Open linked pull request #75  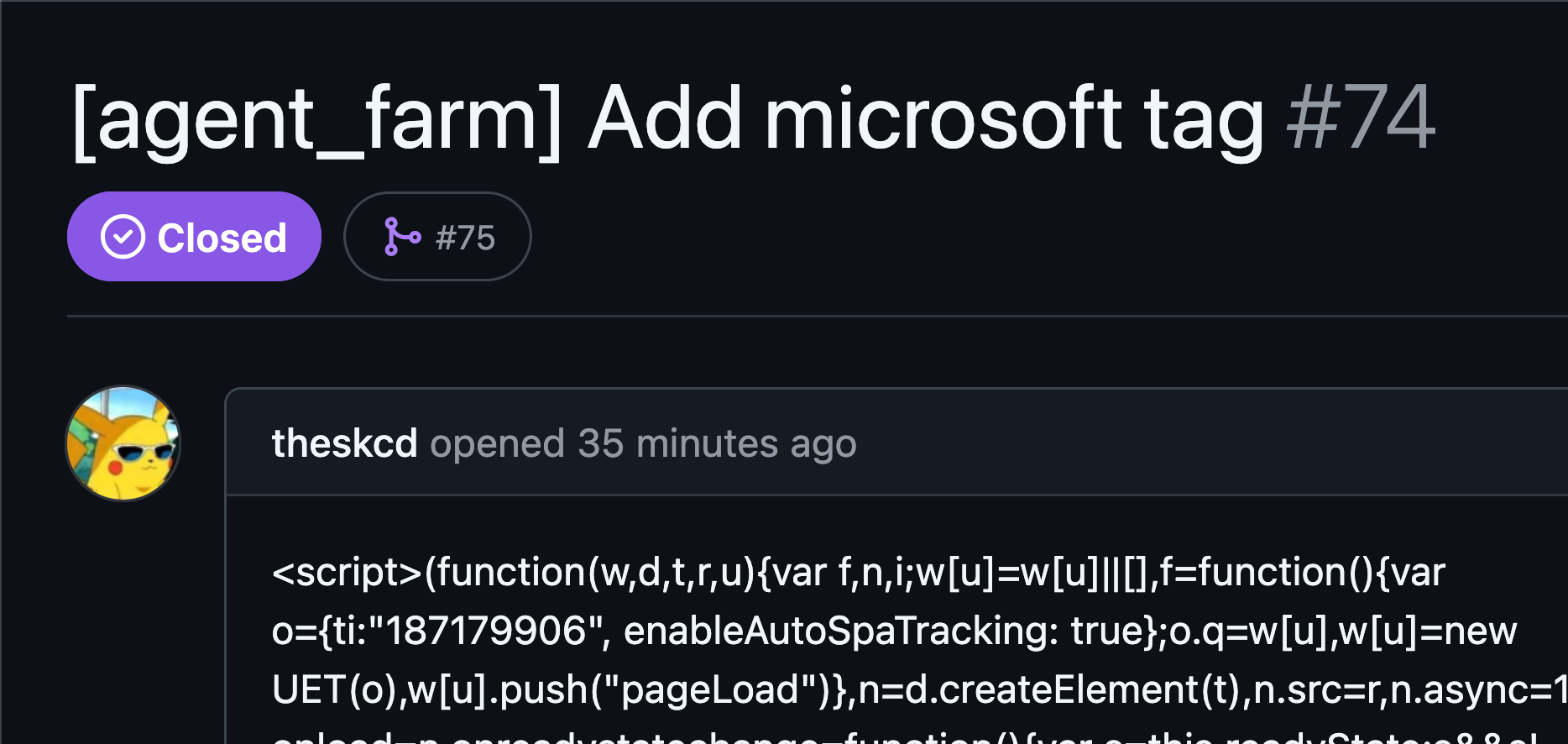click(465, 238)
